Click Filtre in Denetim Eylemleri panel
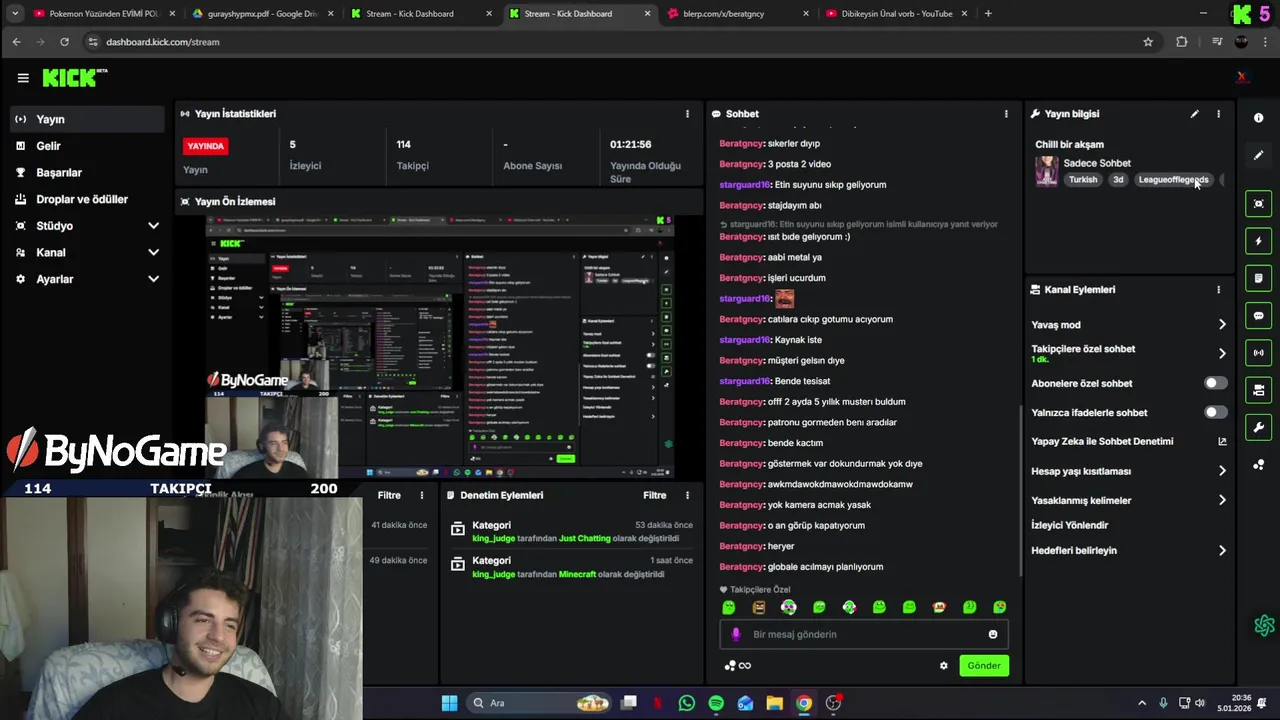 (x=655, y=495)
